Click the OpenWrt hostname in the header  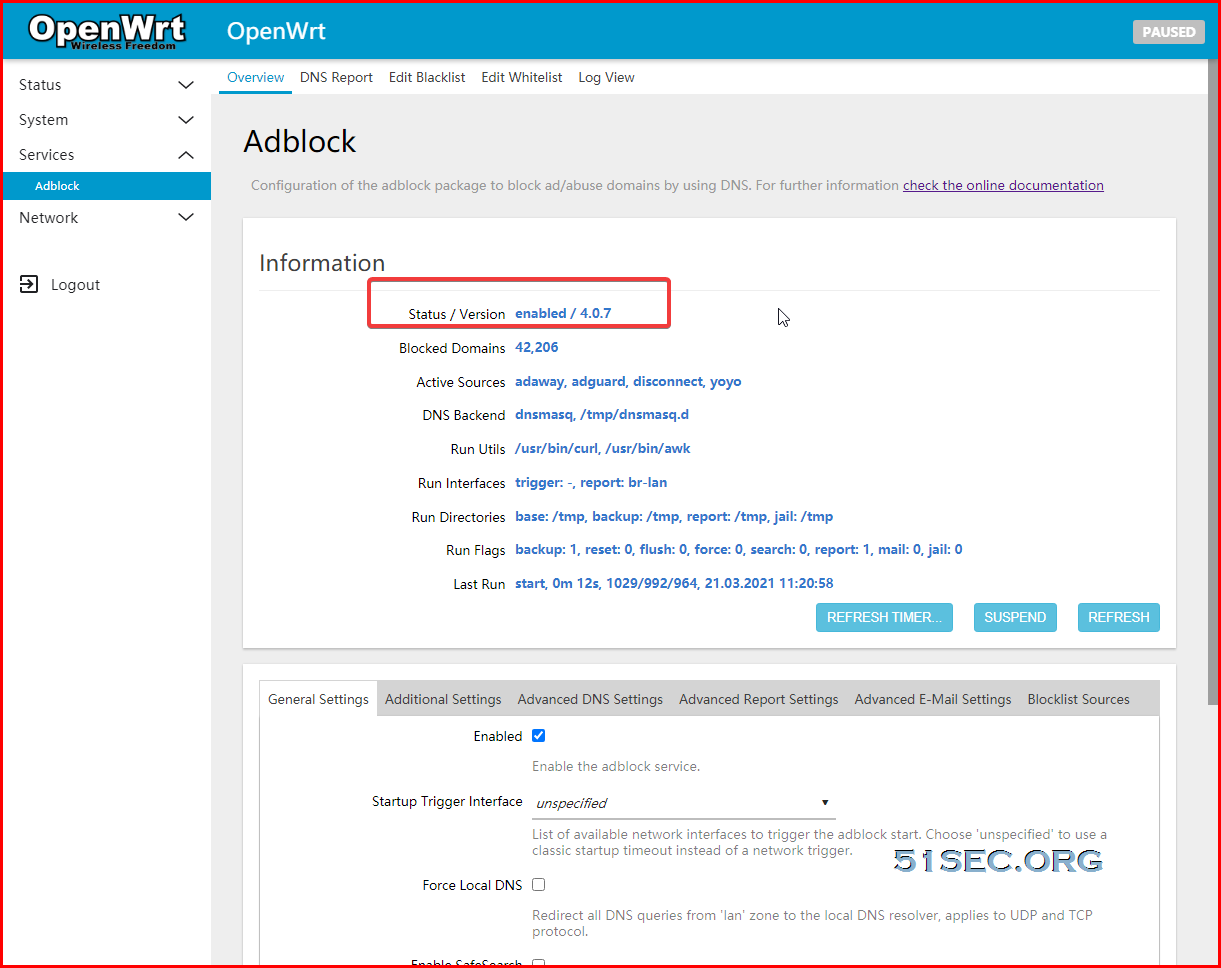pyautogui.click(x=276, y=31)
